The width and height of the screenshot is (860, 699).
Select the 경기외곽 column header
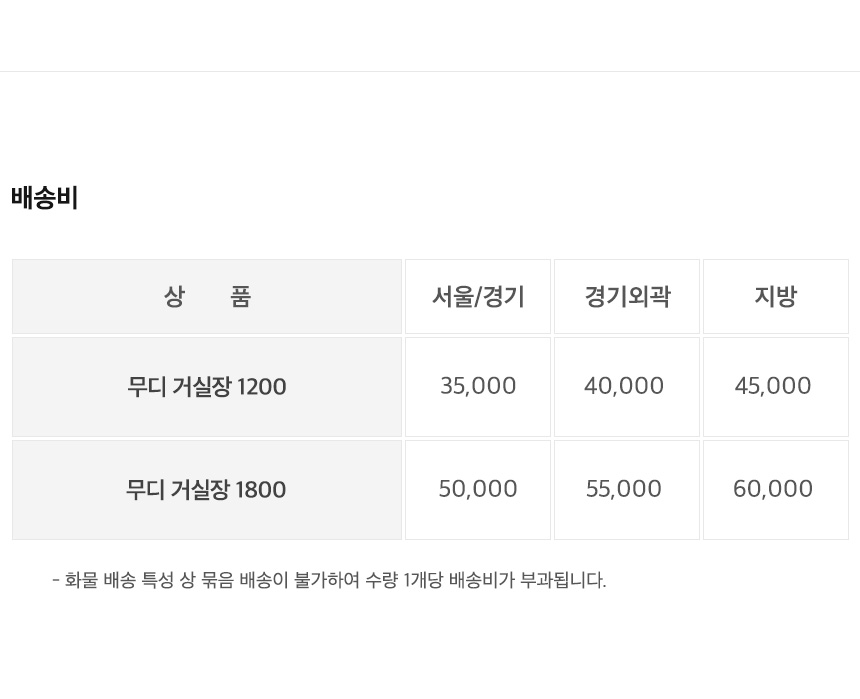pyautogui.click(x=627, y=297)
